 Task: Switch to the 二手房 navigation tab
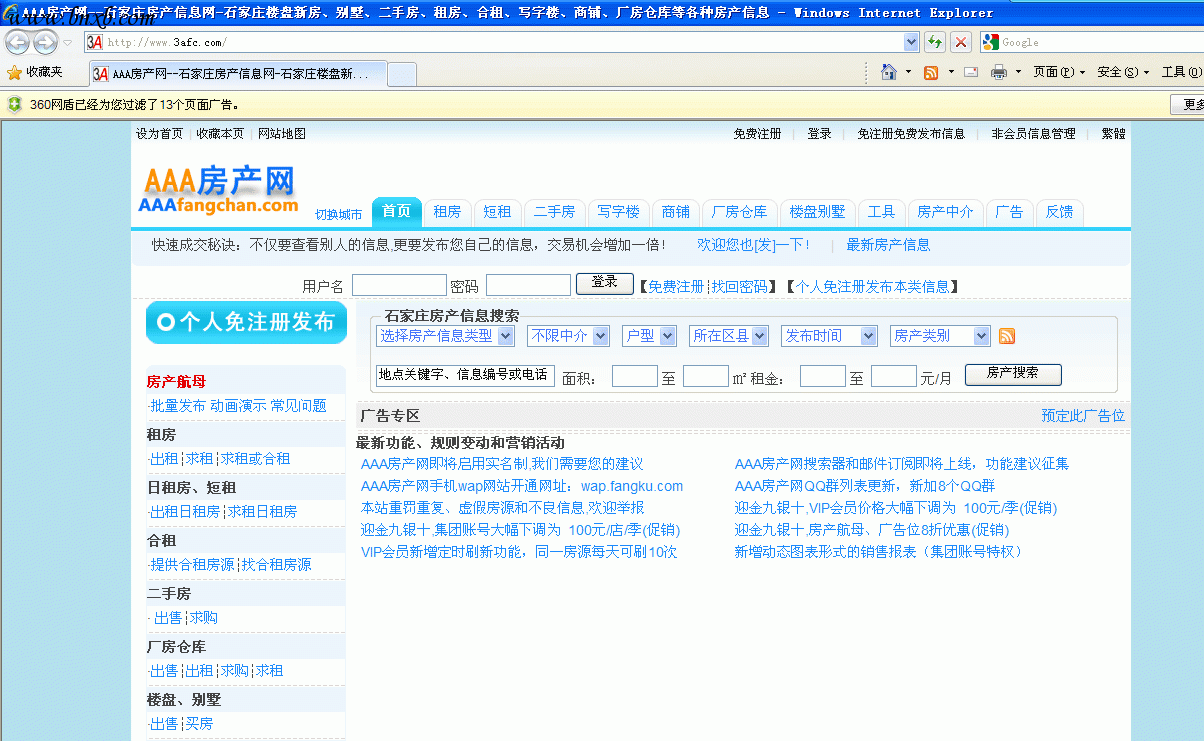(x=553, y=212)
